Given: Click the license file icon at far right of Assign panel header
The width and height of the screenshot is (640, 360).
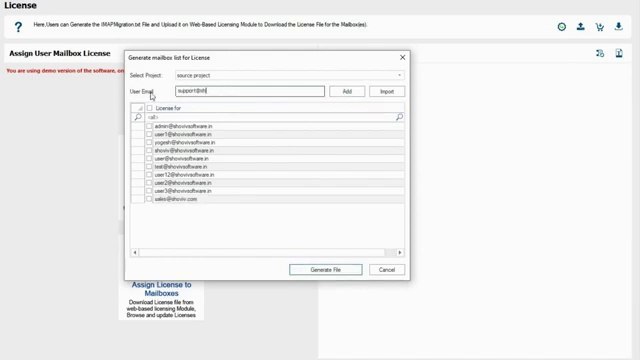Looking at the screenshot, I should (619, 53).
